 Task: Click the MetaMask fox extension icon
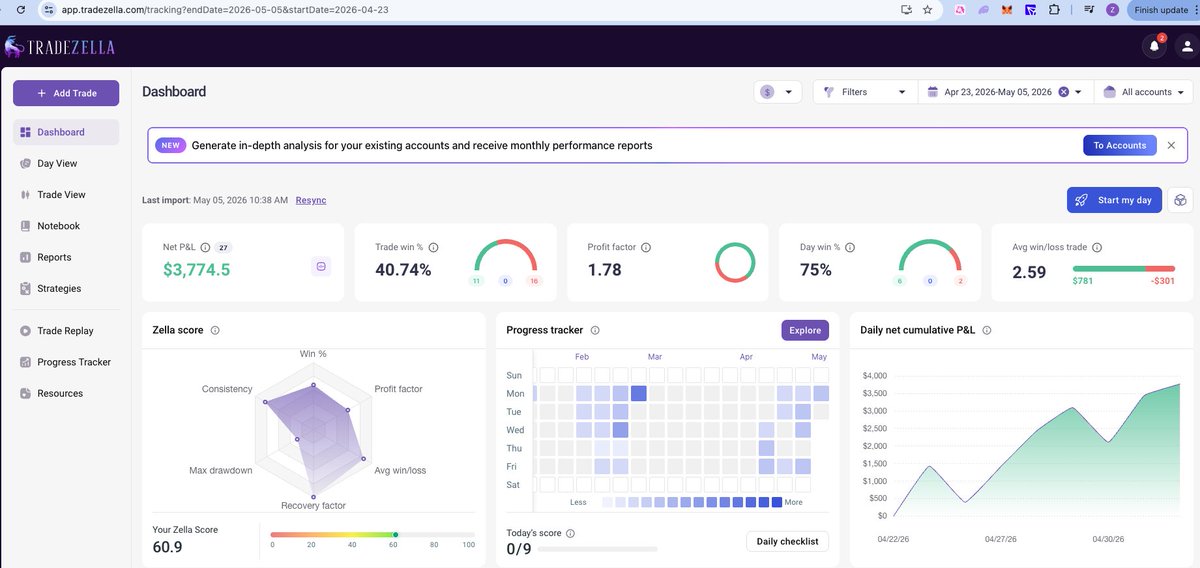(1007, 10)
